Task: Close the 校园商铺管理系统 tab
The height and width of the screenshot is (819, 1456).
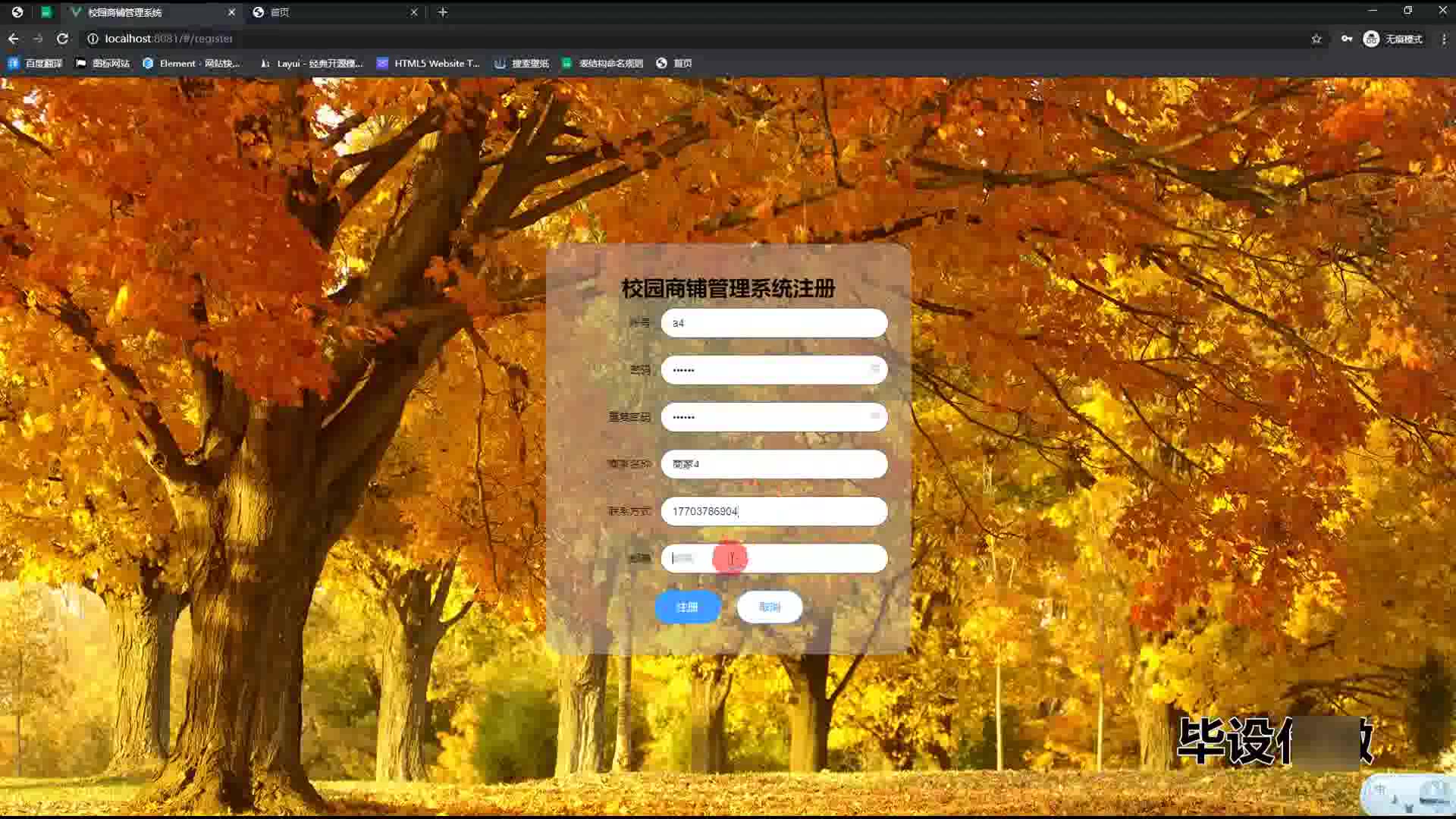Action: pos(231,12)
